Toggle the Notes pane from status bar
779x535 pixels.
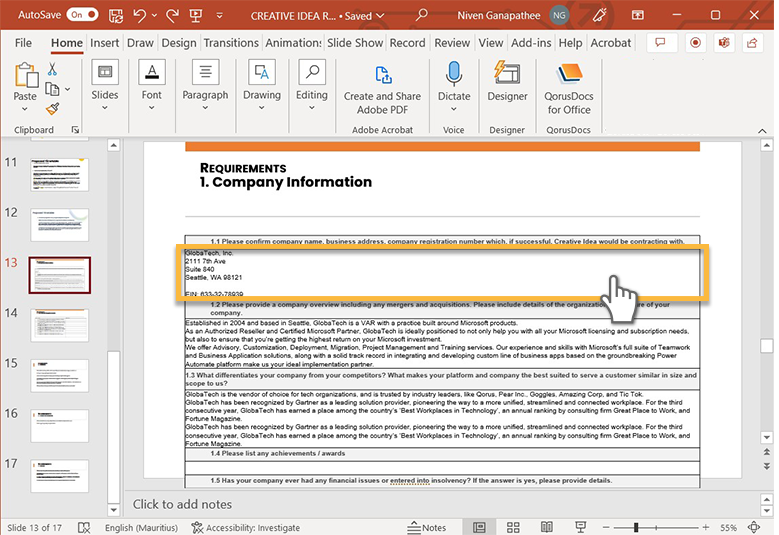pyautogui.click(x=427, y=527)
